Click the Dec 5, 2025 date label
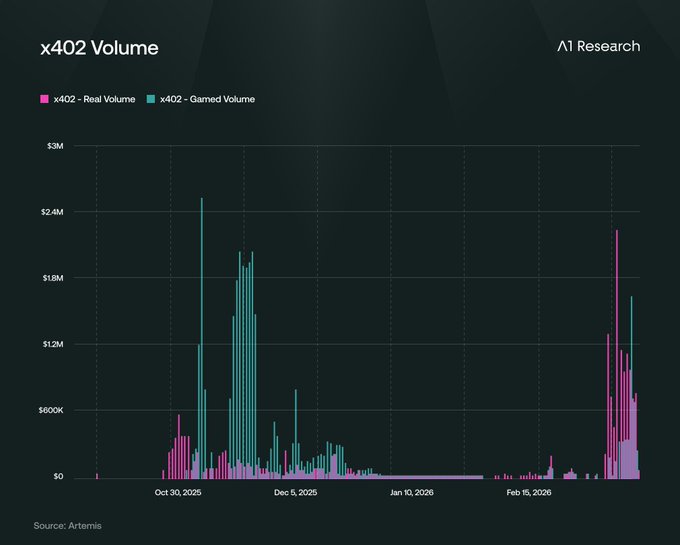 pyautogui.click(x=295, y=492)
